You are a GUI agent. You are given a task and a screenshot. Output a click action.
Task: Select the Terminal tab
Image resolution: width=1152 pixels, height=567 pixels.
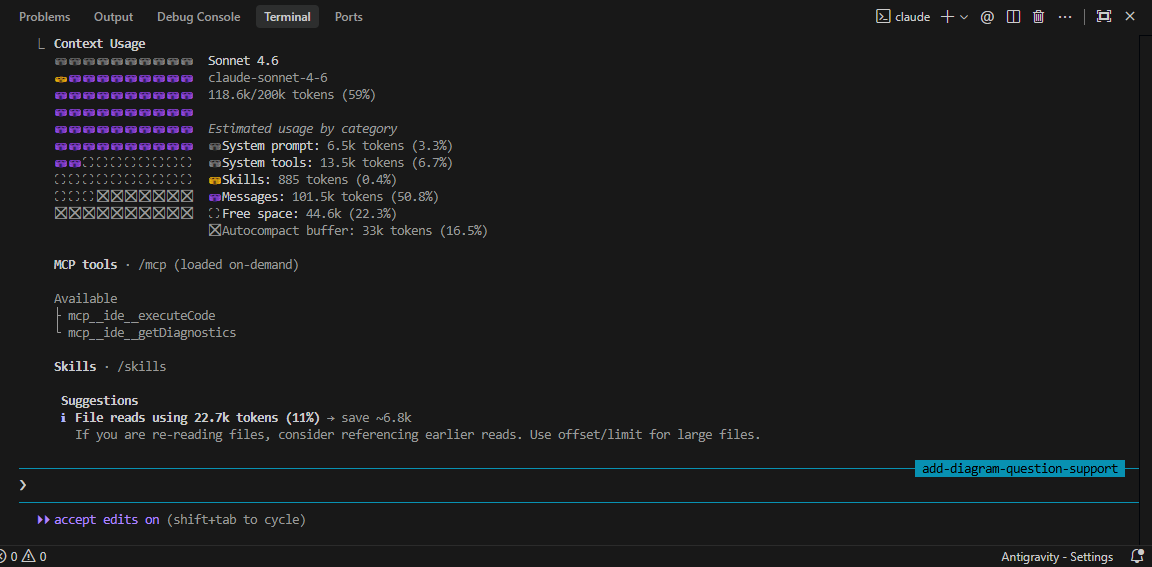(x=287, y=17)
